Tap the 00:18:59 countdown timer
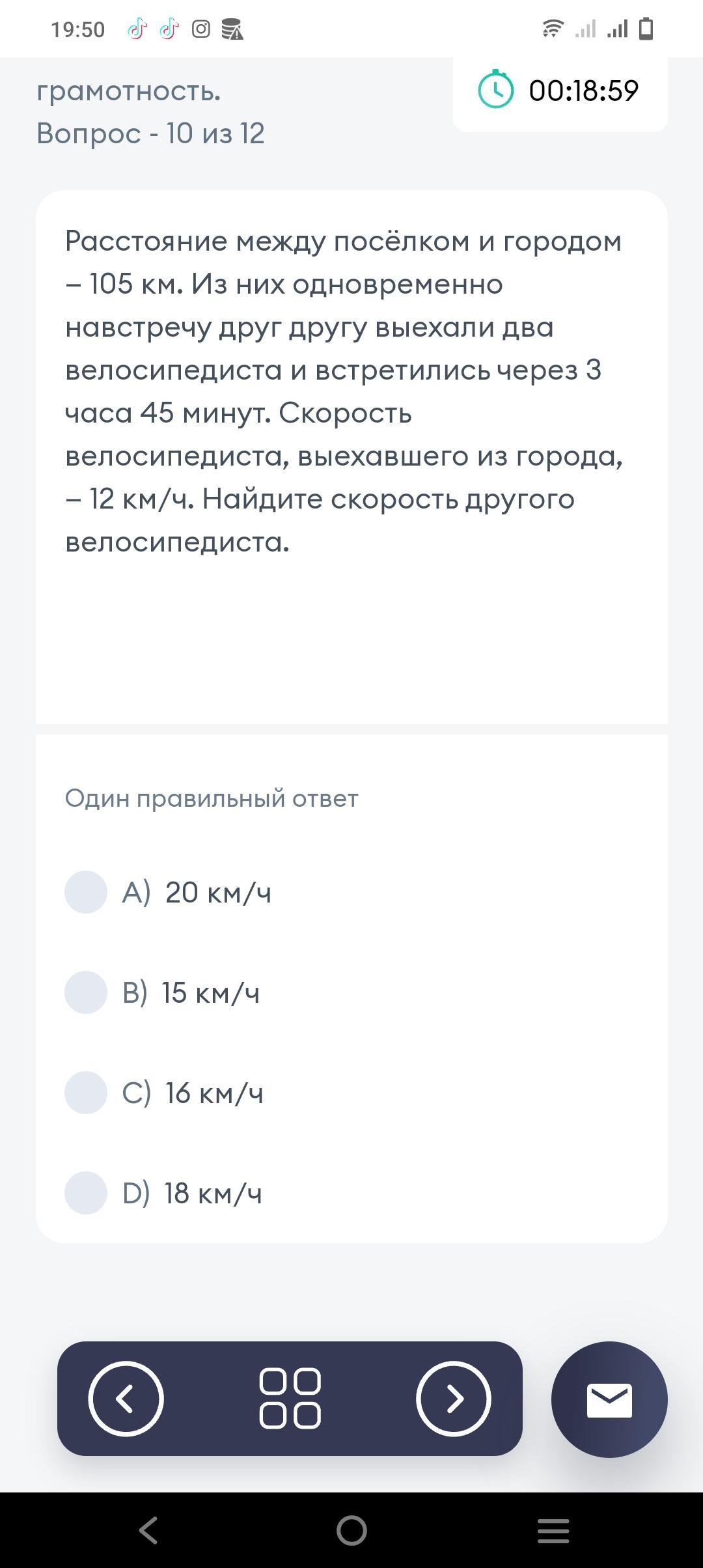The image size is (703, 1568). [x=583, y=91]
